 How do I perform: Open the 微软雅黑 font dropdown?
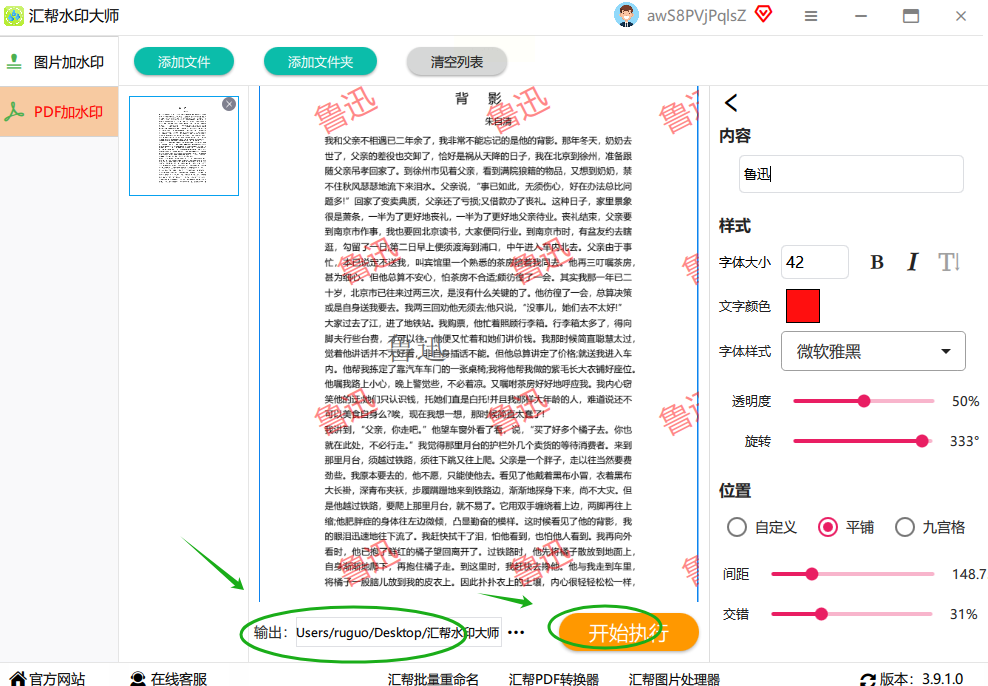point(873,351)
